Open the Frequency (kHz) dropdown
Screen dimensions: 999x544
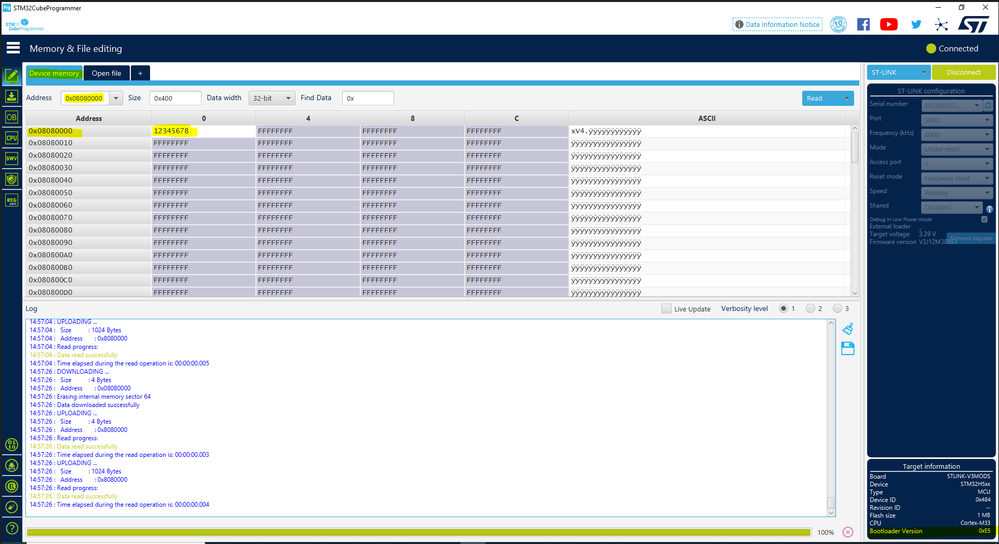957,134
